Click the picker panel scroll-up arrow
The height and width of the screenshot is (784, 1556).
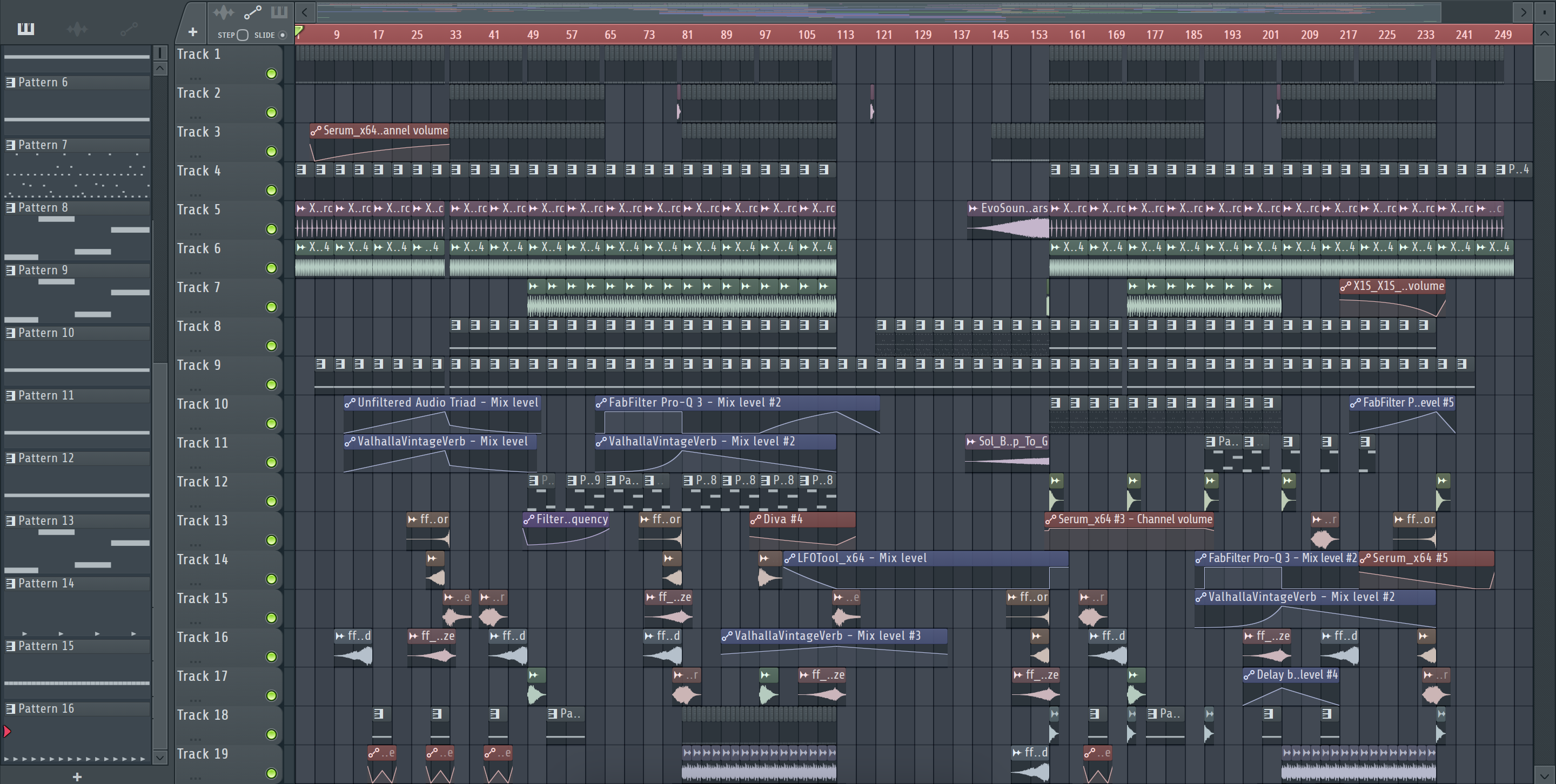[x=160, y=68]
